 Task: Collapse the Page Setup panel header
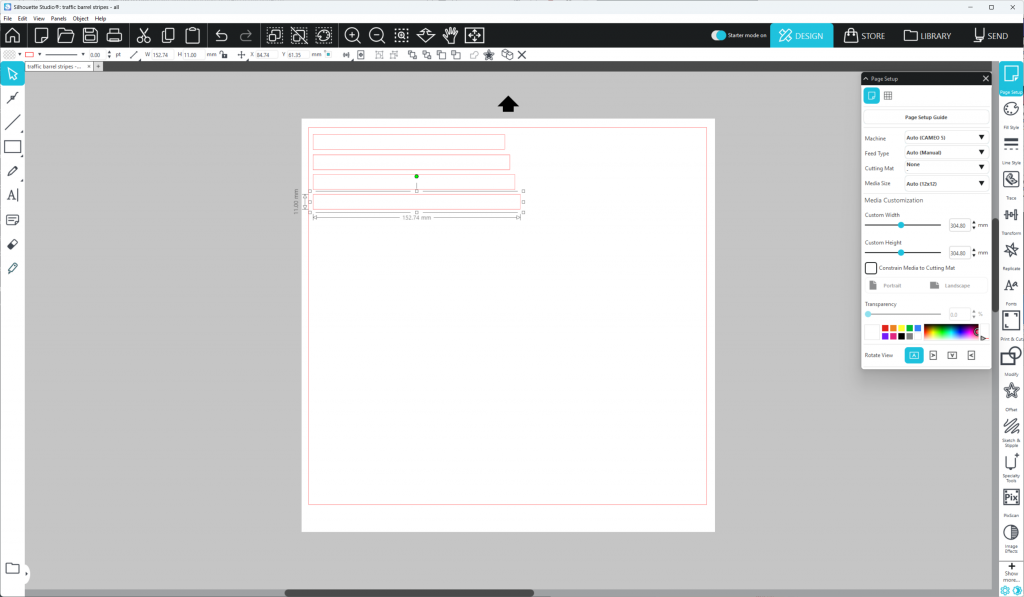point(866,78)
